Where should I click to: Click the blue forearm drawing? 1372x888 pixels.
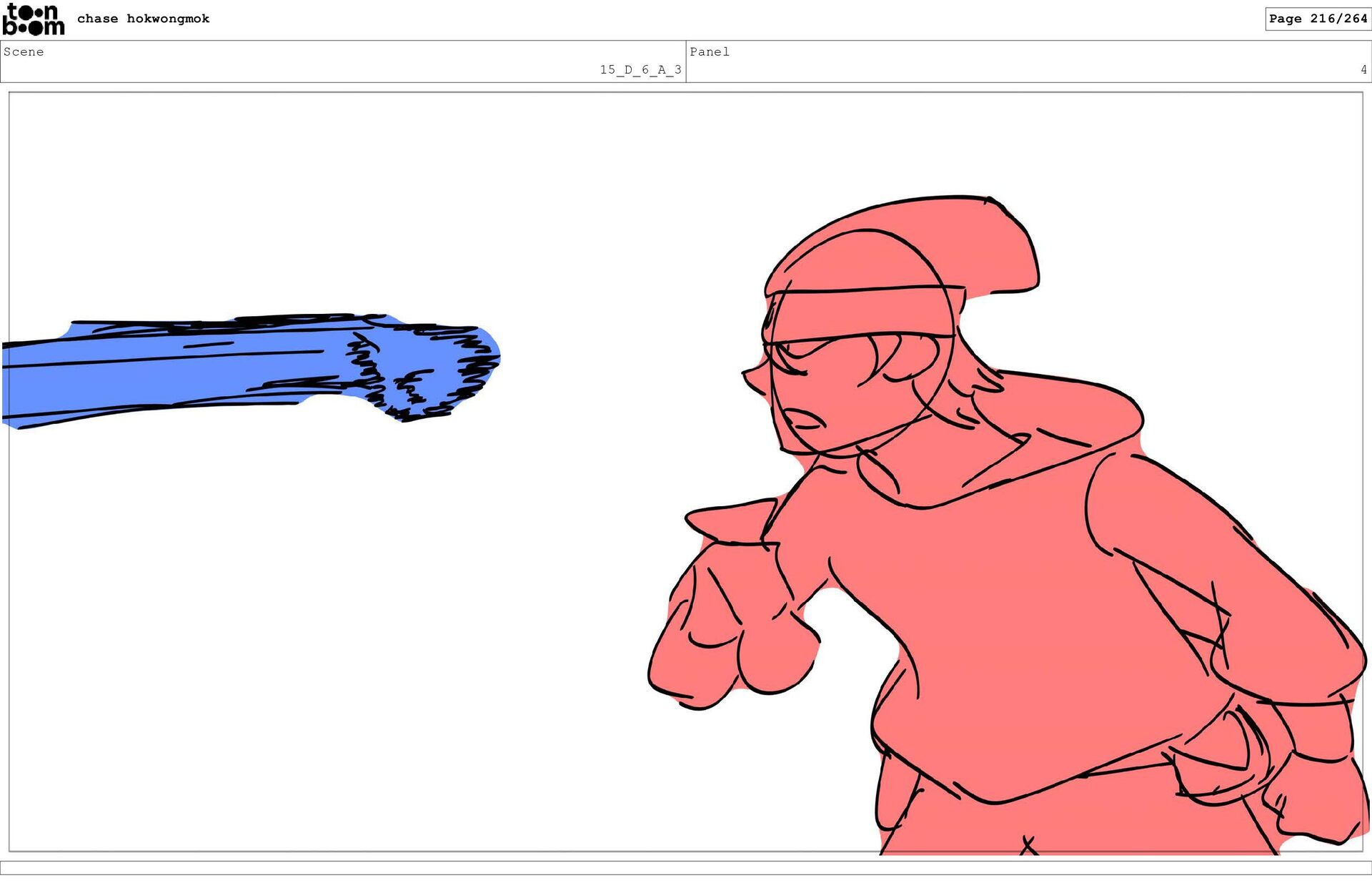179,372
